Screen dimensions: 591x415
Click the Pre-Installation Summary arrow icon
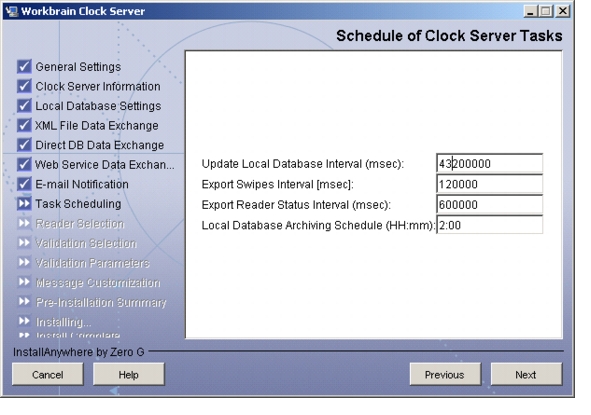pos(24,302)
